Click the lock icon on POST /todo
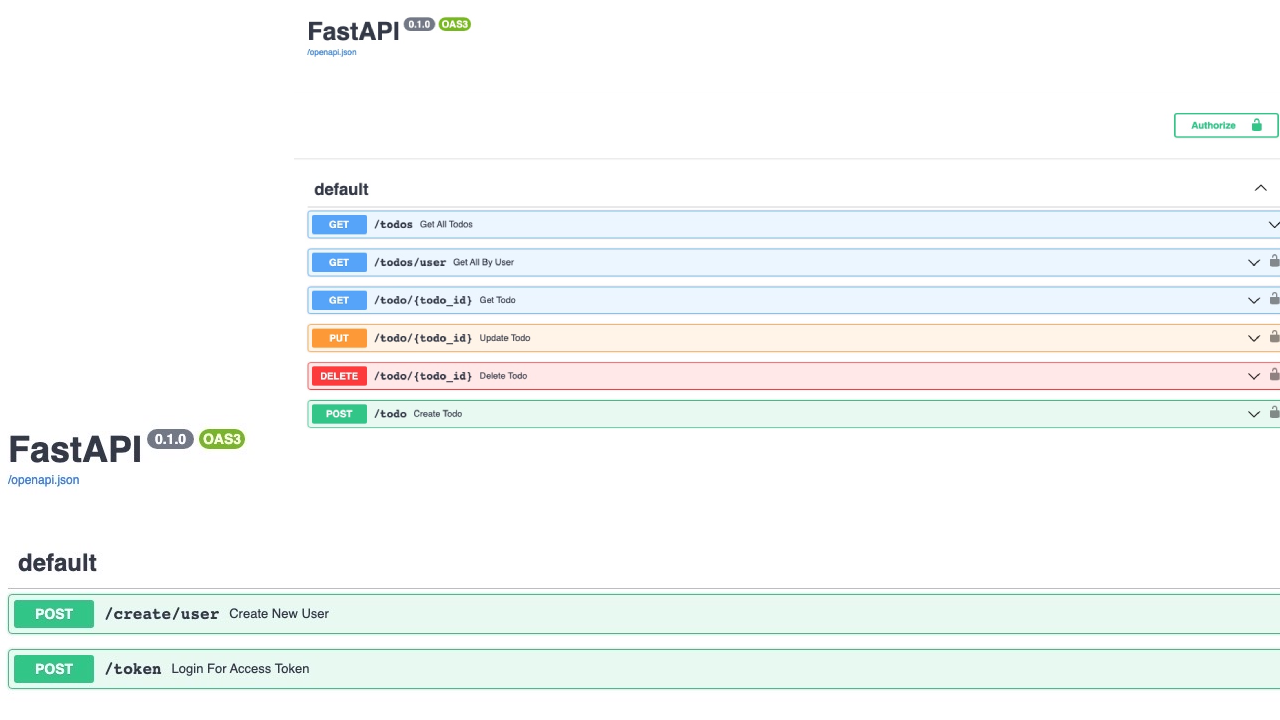Viewport: 1280px width, 720px height. 1274,413
